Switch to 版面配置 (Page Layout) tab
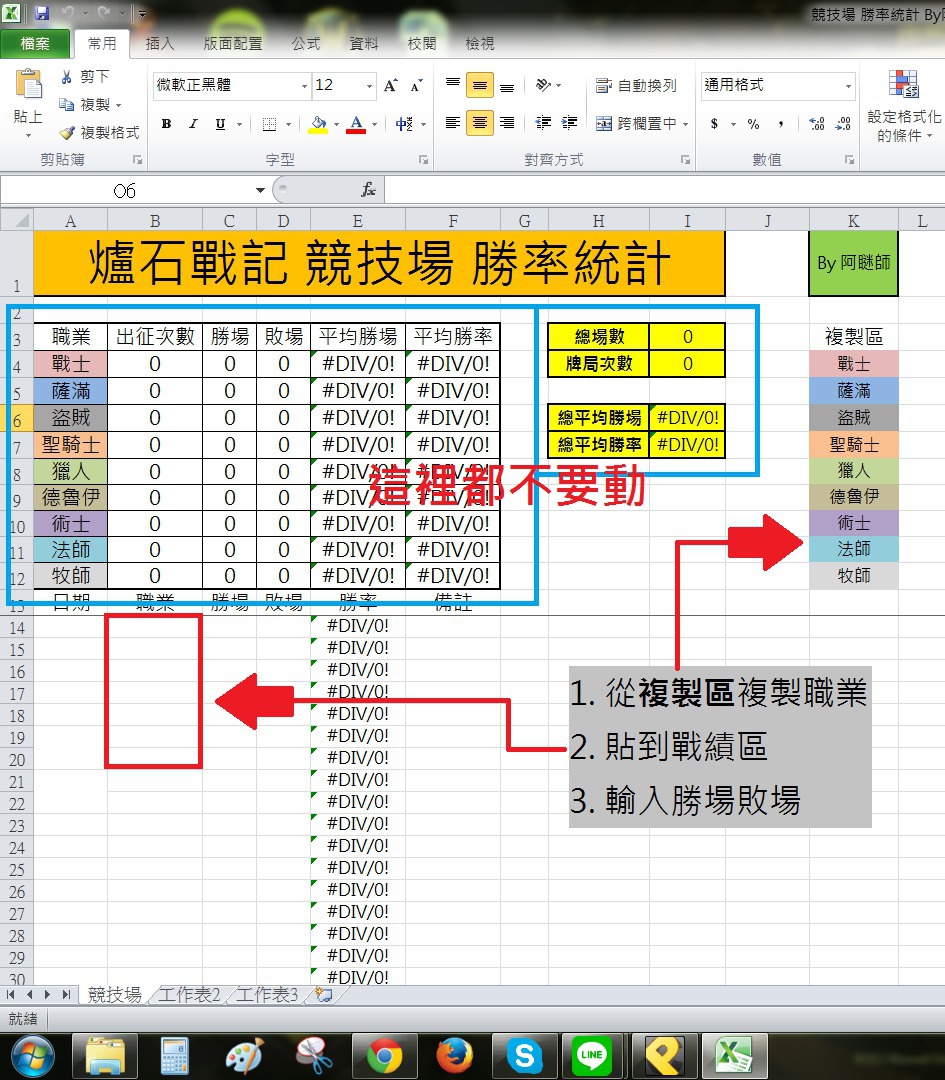 [x=233, y=43]
